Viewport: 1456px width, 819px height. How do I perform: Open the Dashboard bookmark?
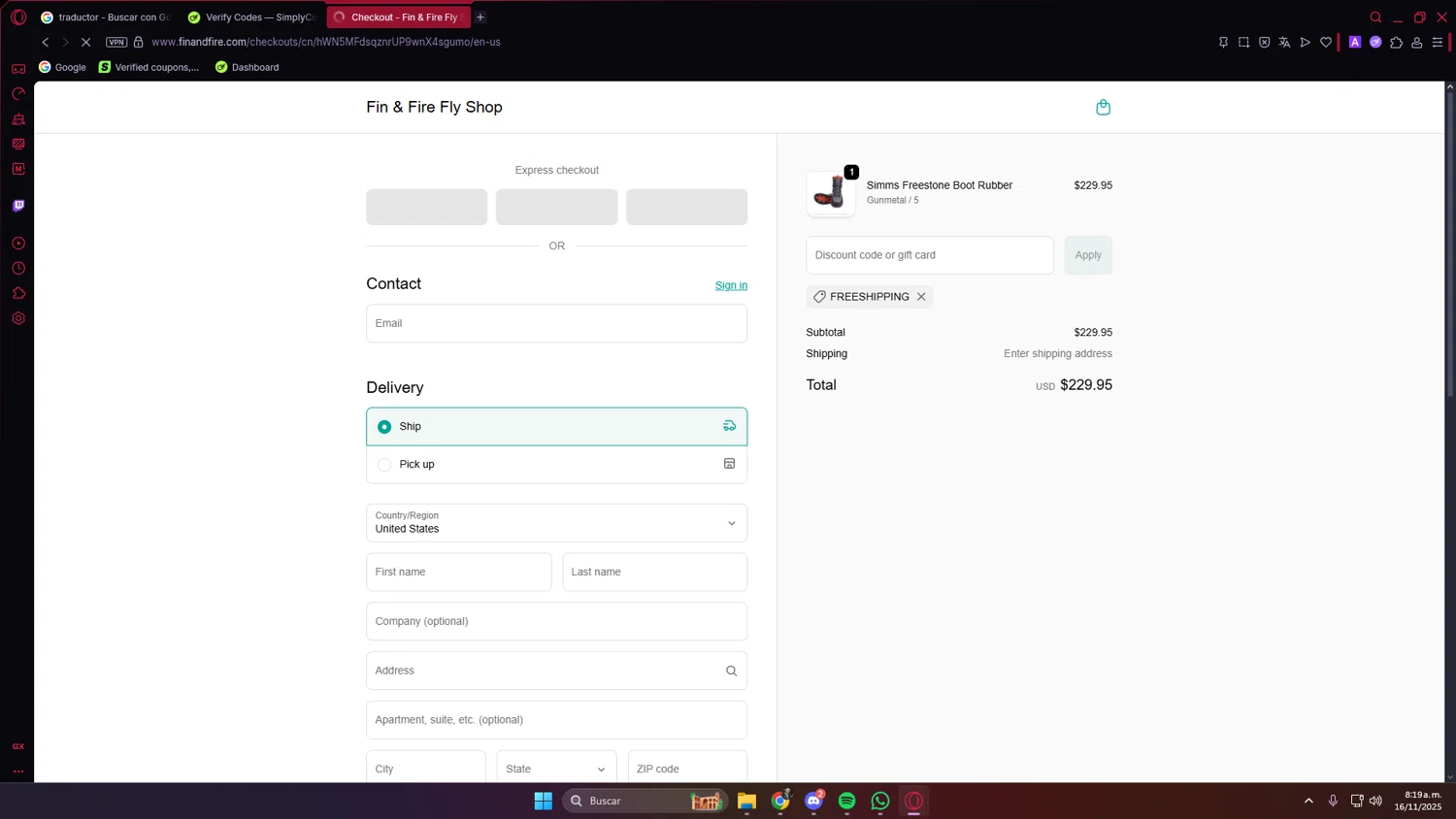point(247,67)
